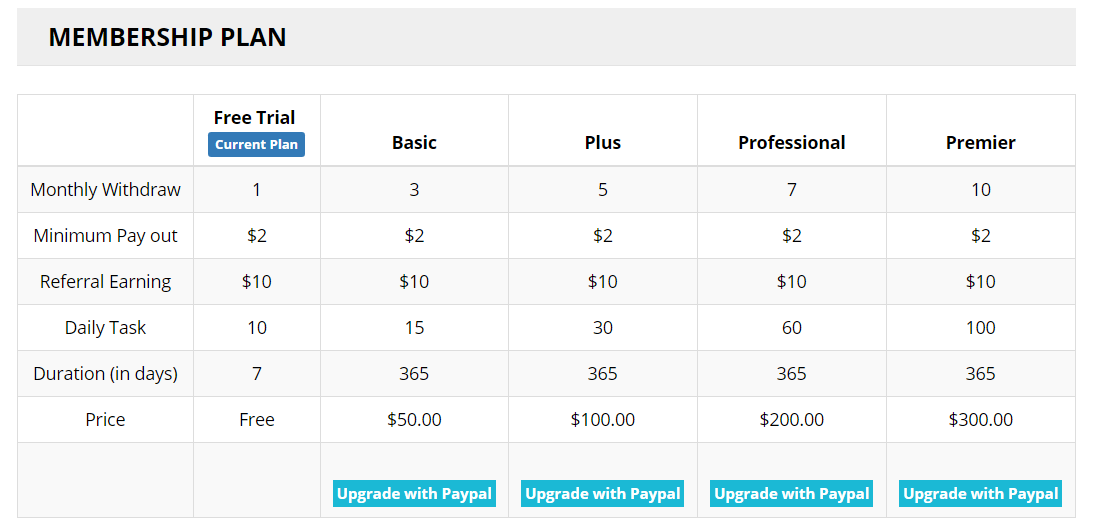Click the $100.00 Plus price cell
Image resolution: width=1093 pixels, height=530 pixels.
[603, 419]
